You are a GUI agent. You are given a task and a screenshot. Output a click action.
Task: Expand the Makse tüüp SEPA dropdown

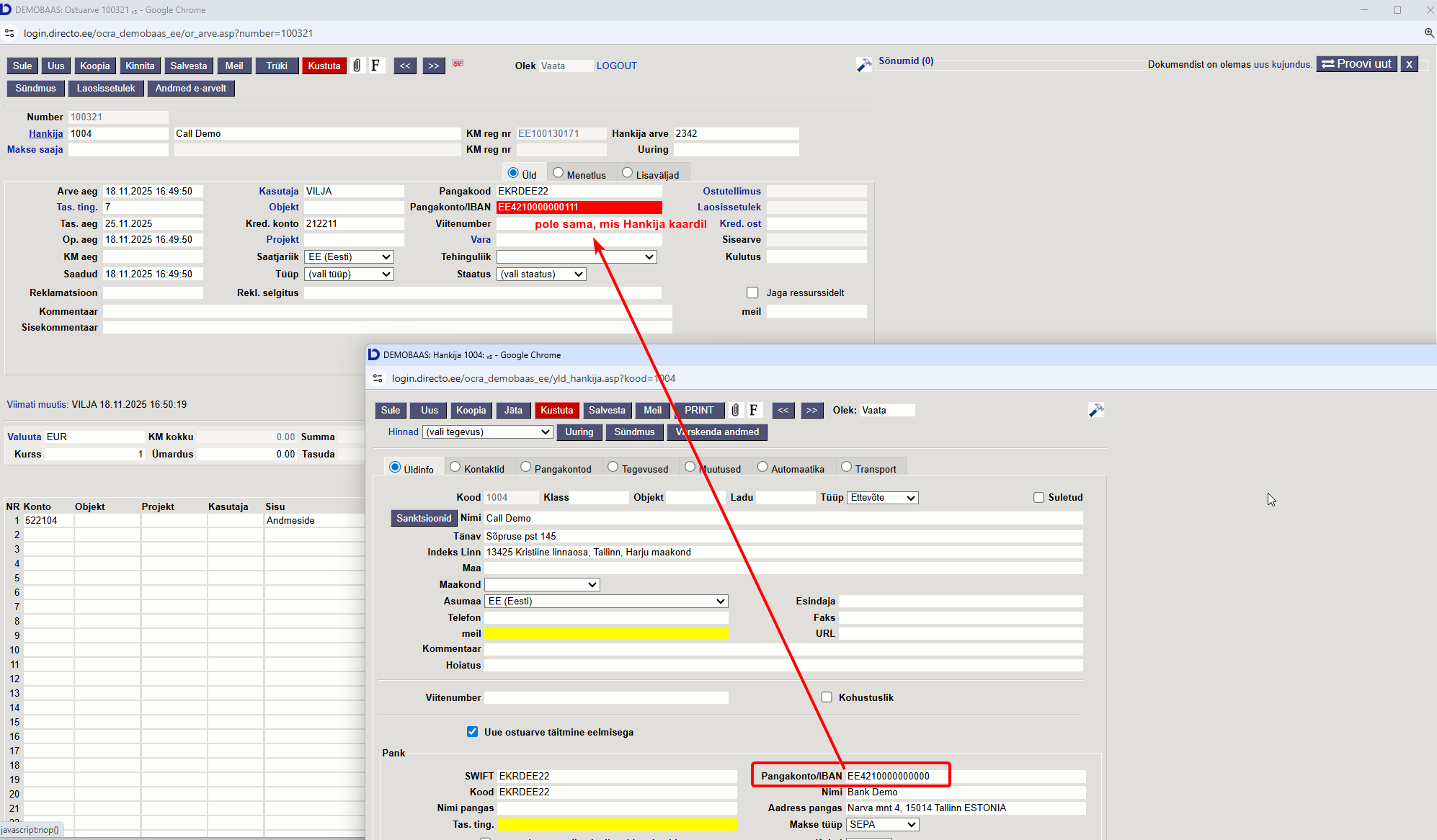[x=882, y=824]
